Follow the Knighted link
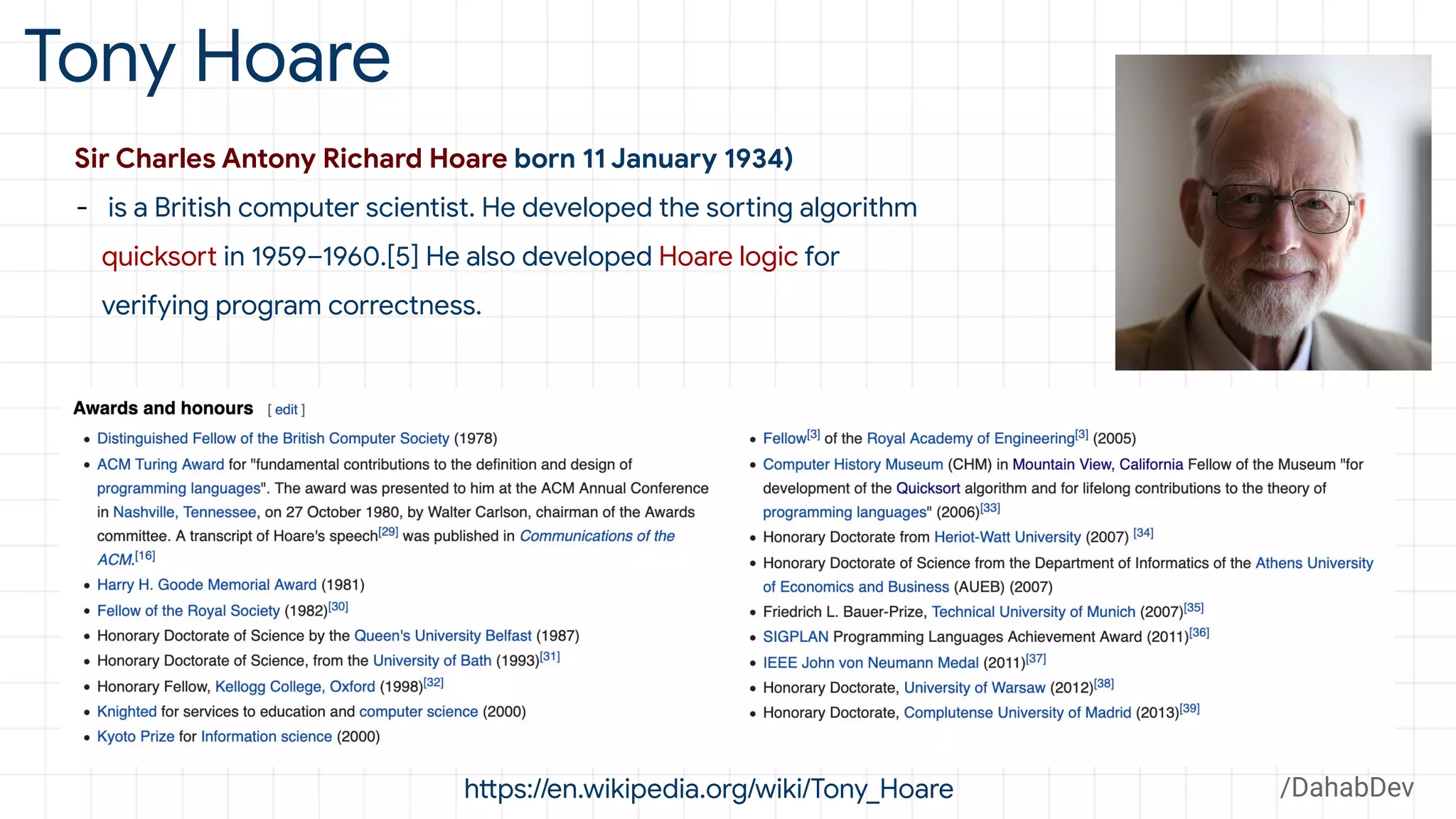The height and width of the screenshot is (819, 1456). click(x=127, y=712)
